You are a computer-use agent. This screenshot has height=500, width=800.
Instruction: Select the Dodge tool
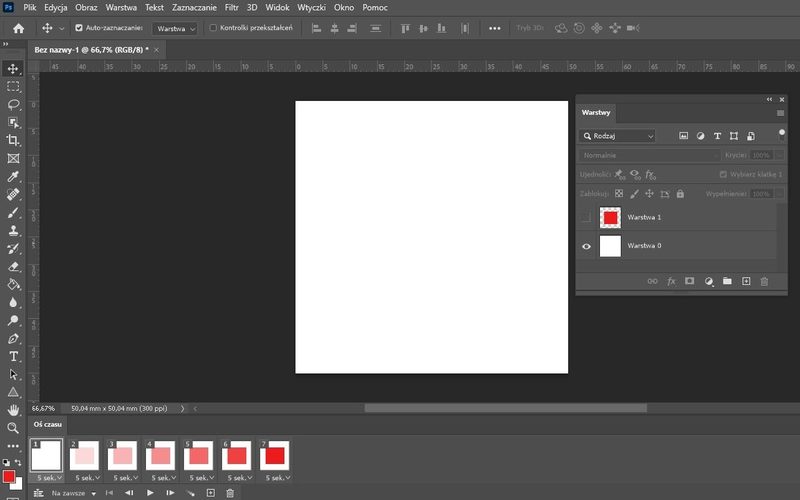pyautogui.click(x=13, y=320)
